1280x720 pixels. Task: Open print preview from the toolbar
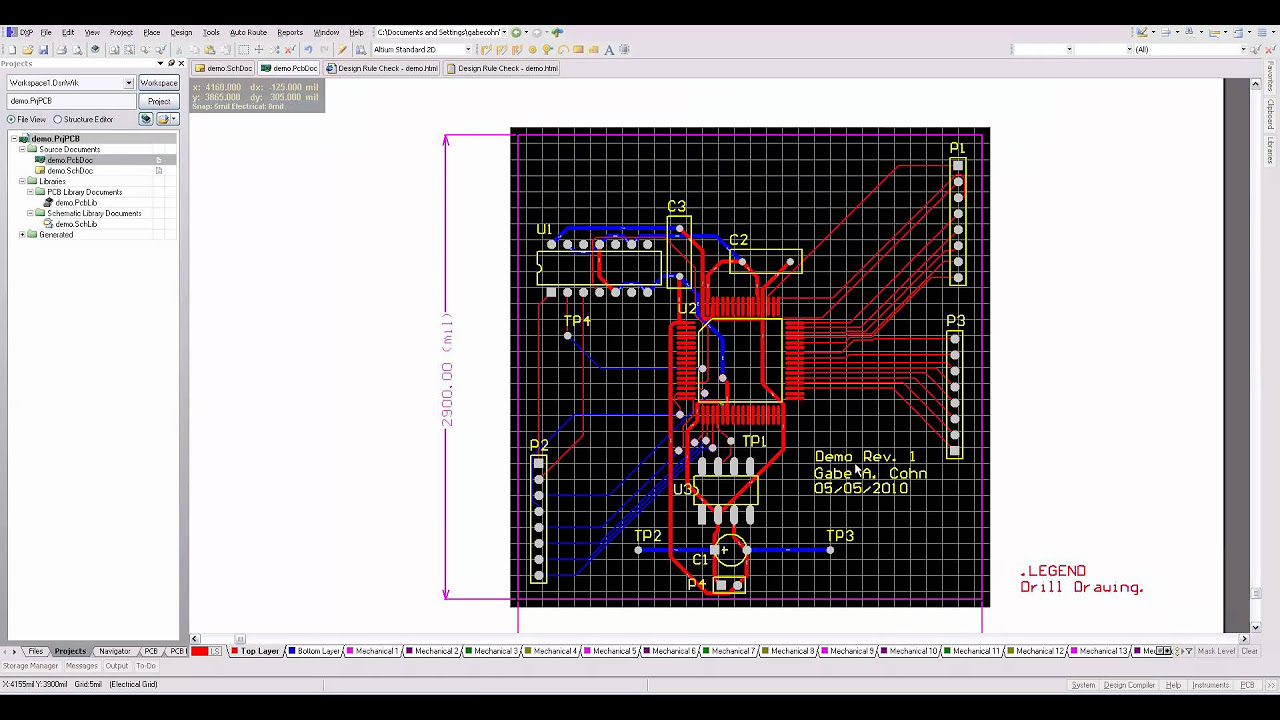pyautogui.click(x=77, y=49)
